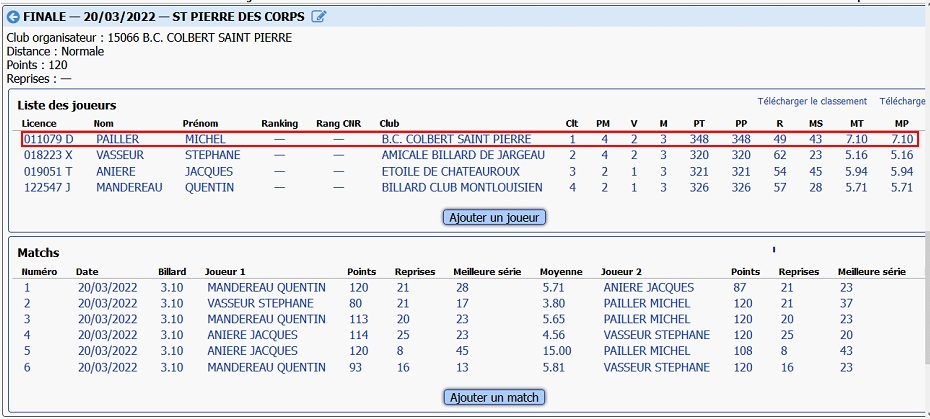Click the Ajouter un joueur button
Image resolution: width=930 pixels, height=419 pixels.
click(494, 217)
